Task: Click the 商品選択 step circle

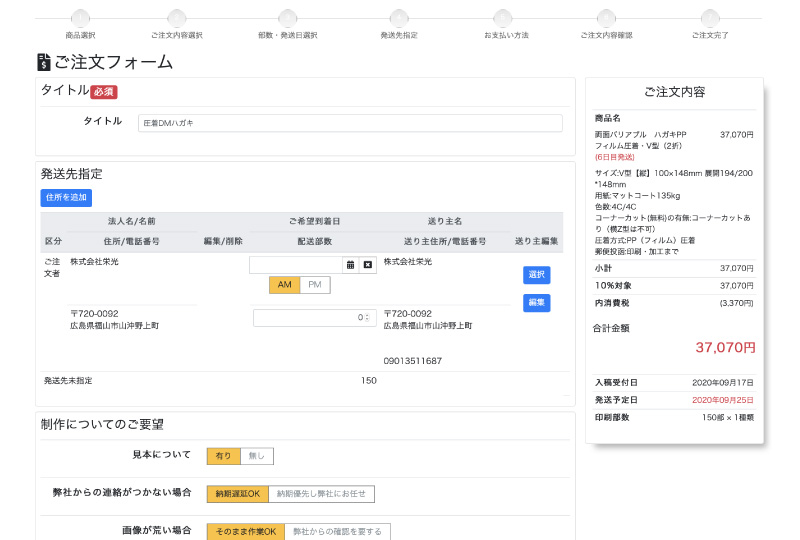Action: [x=80, y=18]
